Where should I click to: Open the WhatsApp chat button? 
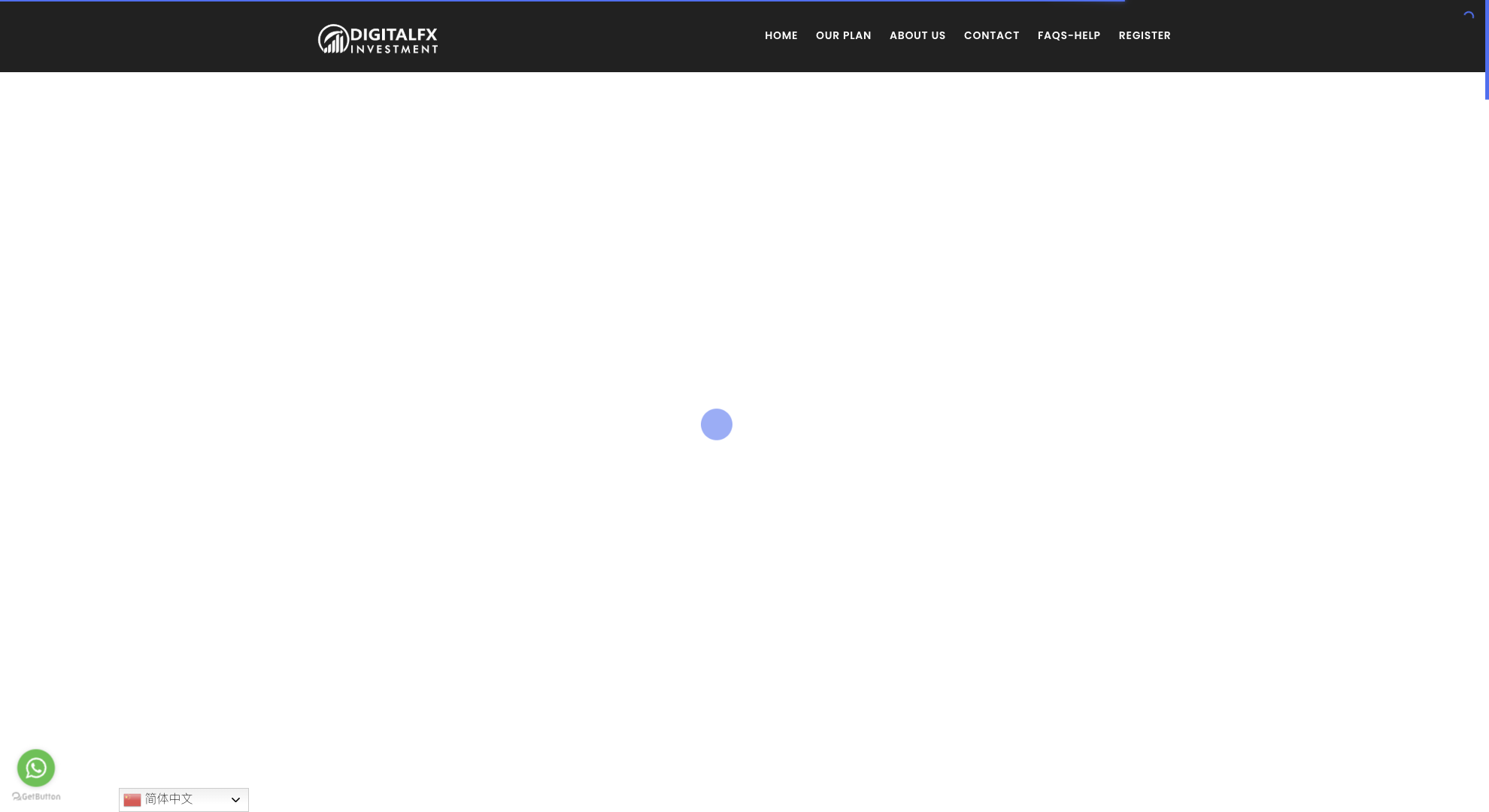[36, 768]
